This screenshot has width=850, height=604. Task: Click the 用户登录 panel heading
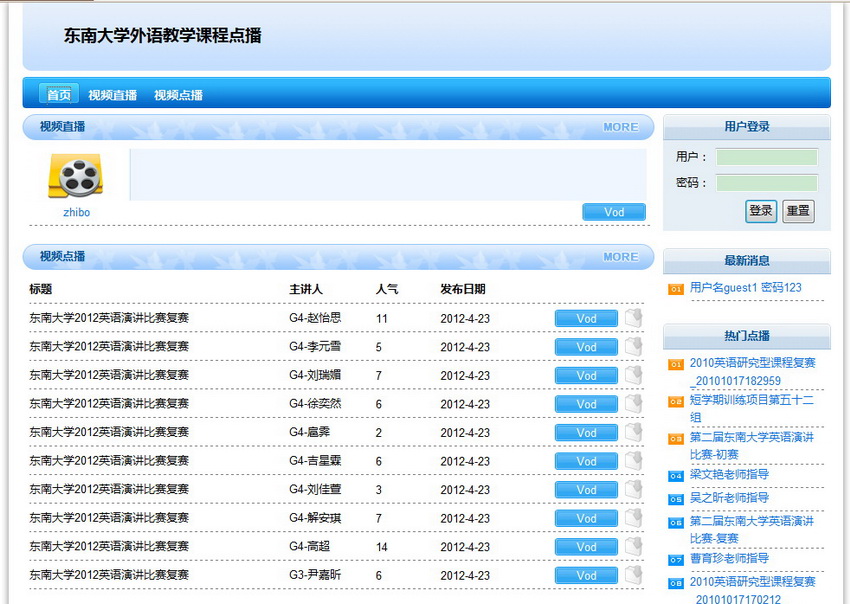(747, 127)
